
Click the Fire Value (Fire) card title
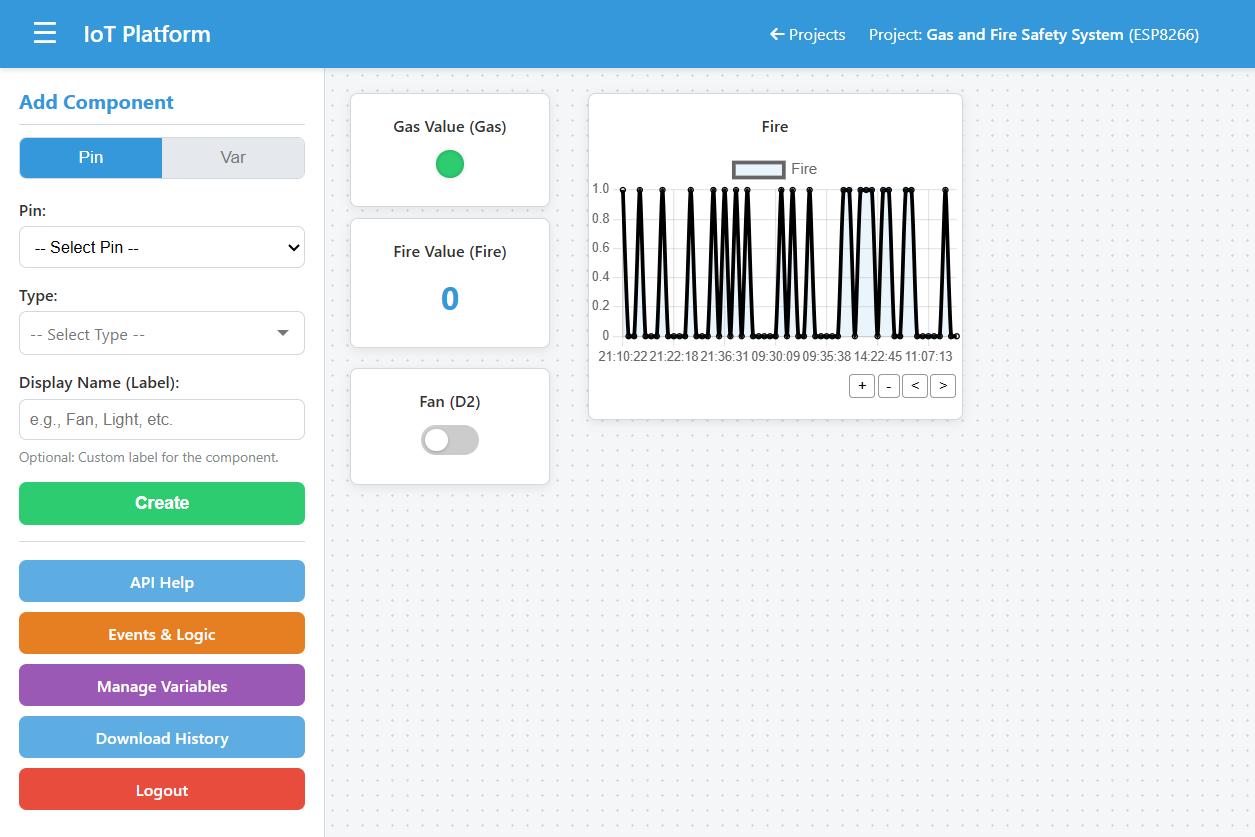tap(450, 252)
